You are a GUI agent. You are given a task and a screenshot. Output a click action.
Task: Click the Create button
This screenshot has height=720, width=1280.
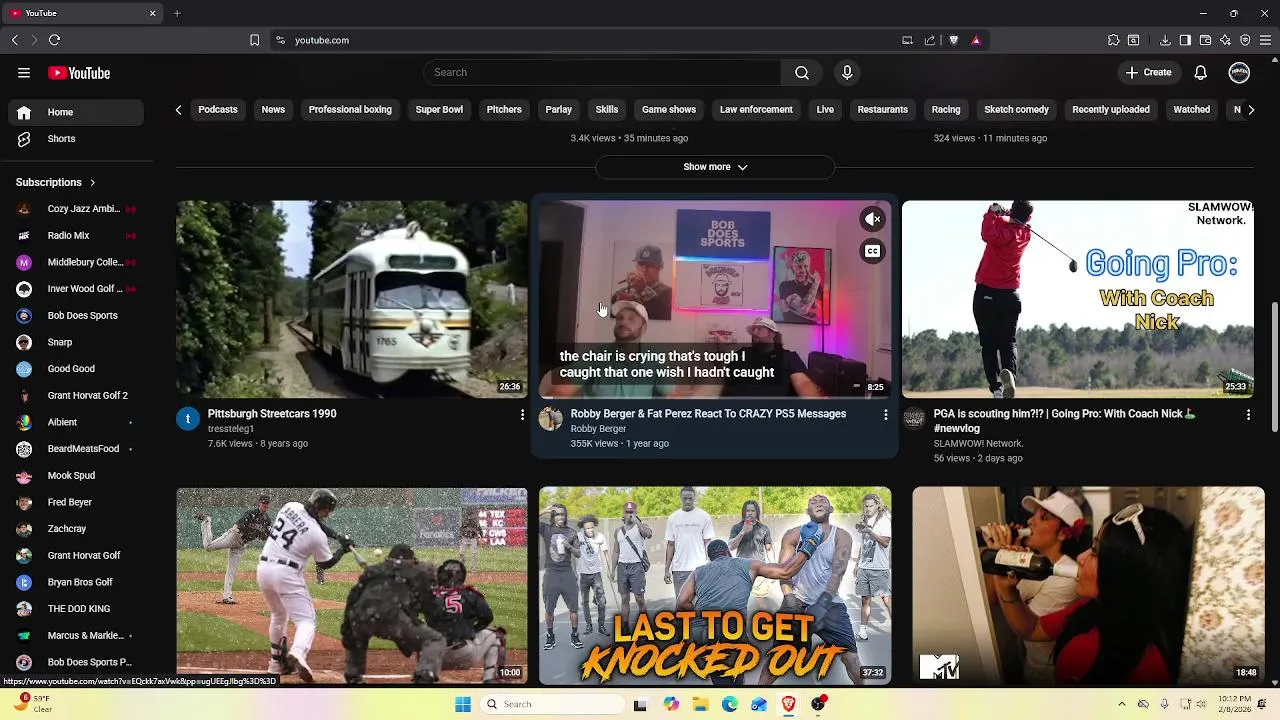1148,72
